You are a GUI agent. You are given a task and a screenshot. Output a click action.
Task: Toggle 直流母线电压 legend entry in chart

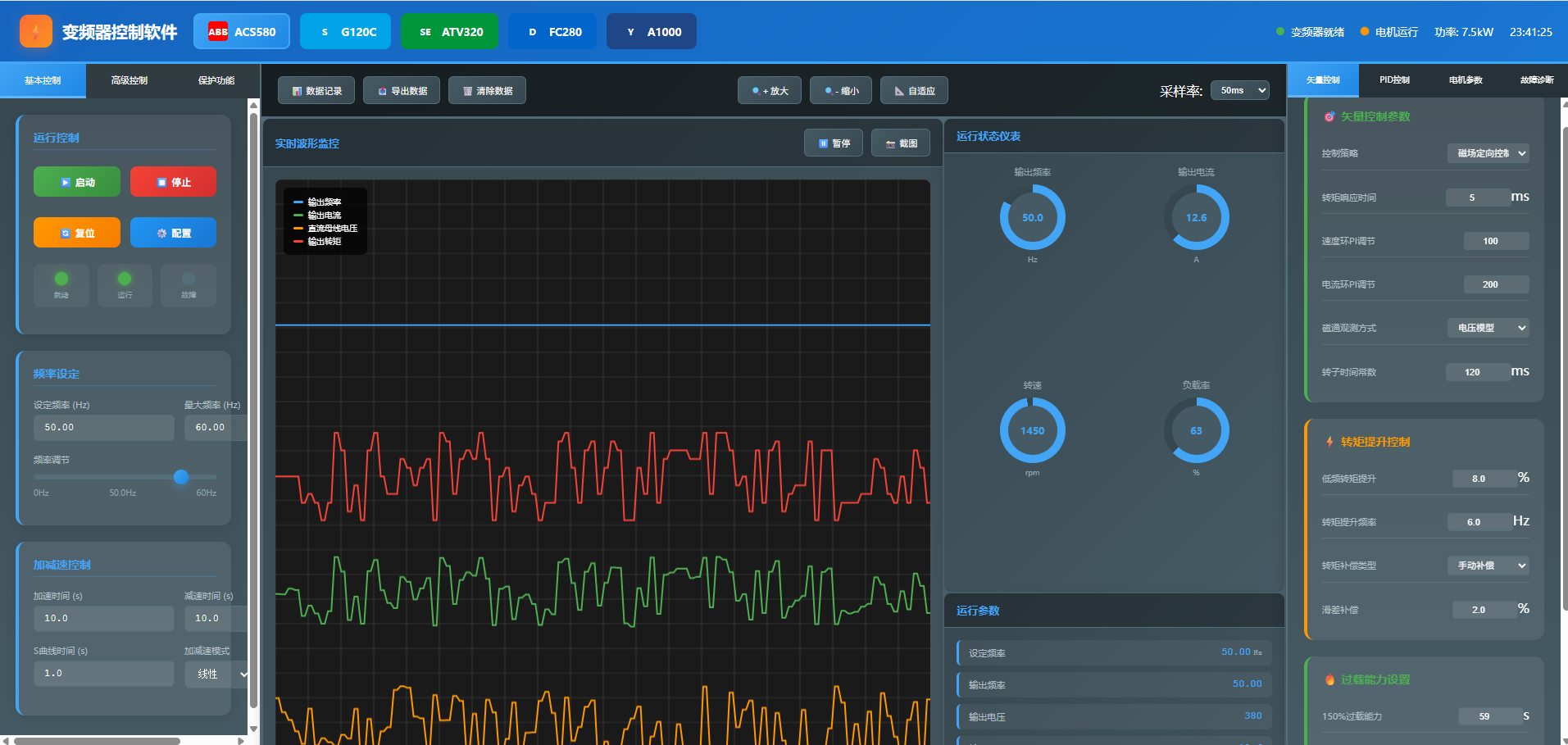coord(325,229)
